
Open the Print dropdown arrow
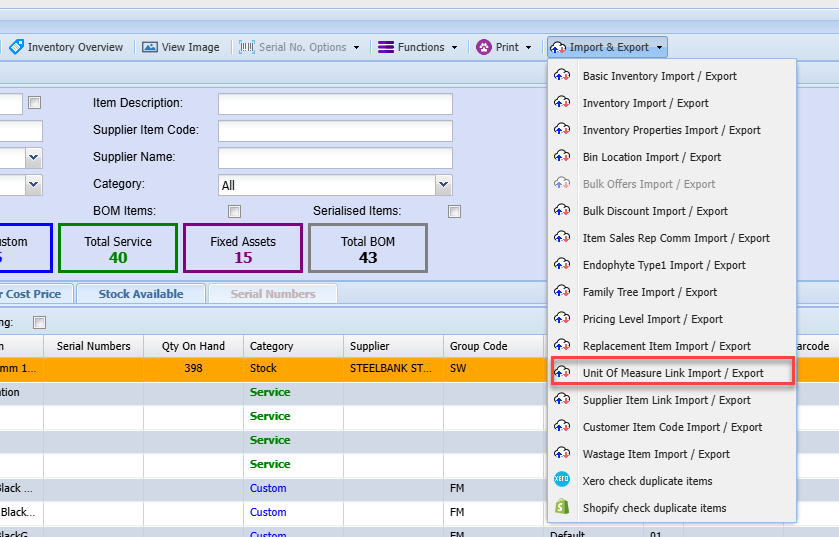click(x=529, y=47)
